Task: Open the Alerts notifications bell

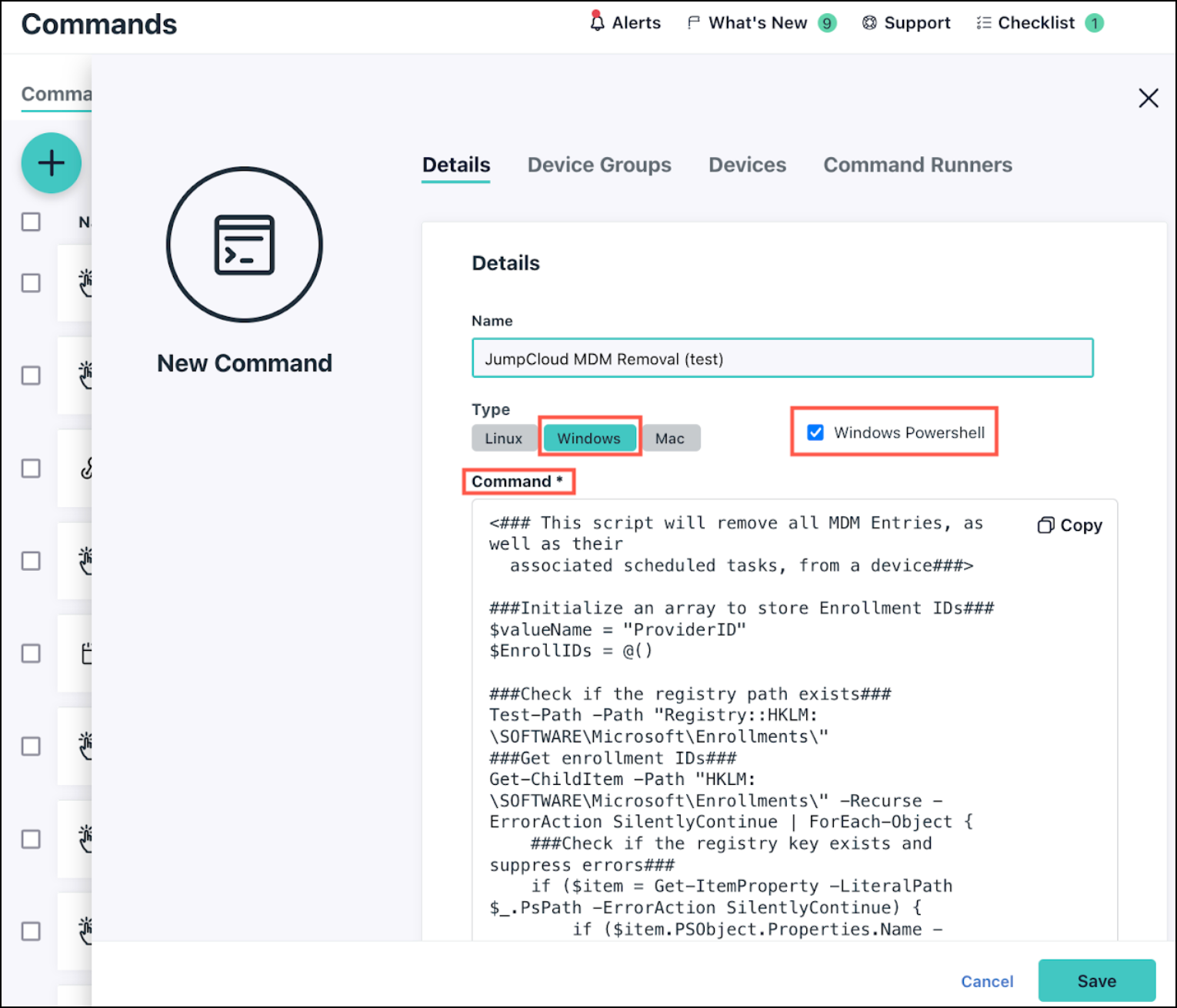Action: click(x=625, y=22)
